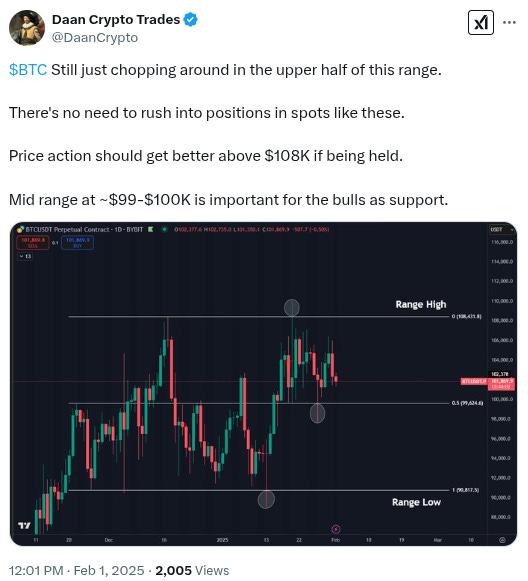Open the $BTC cashtag link
This screenshot has height=581, width=528.
tap(28, 70)
